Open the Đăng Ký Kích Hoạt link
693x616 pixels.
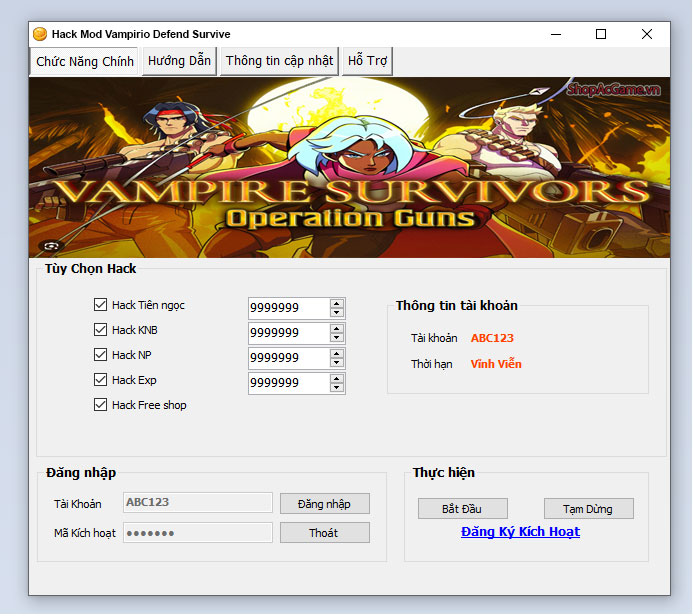pos(520,532)
